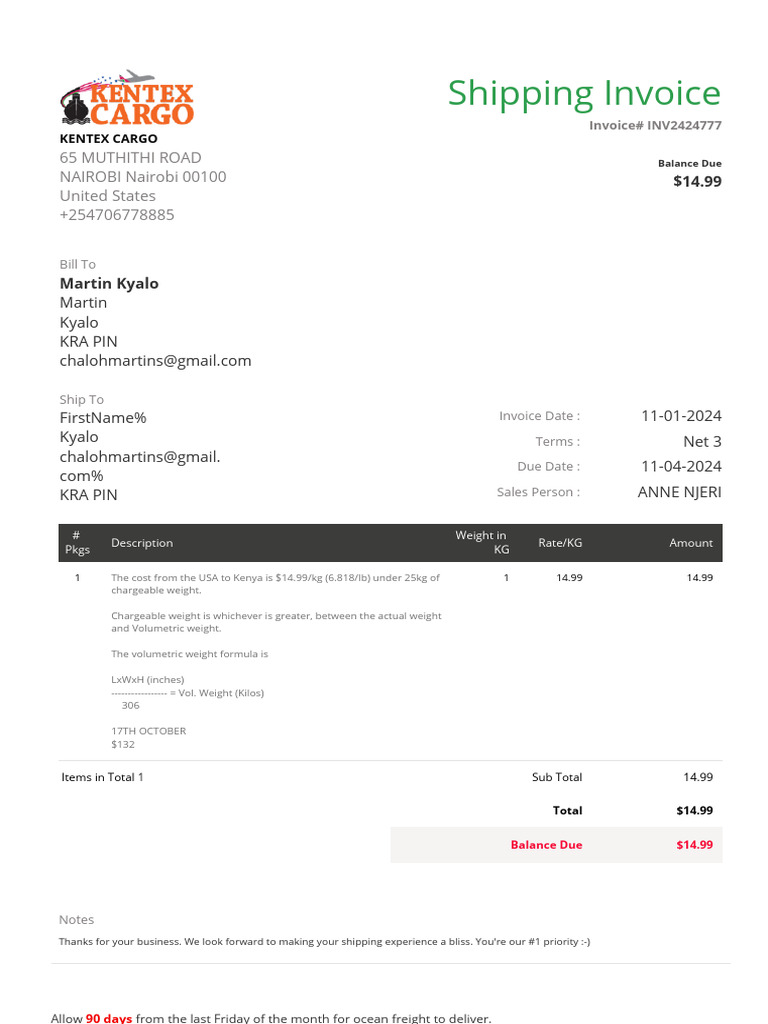Screen dimensions: 768x1024
Task: Click the Balance Due amount at top right
Action: point(697,182)
